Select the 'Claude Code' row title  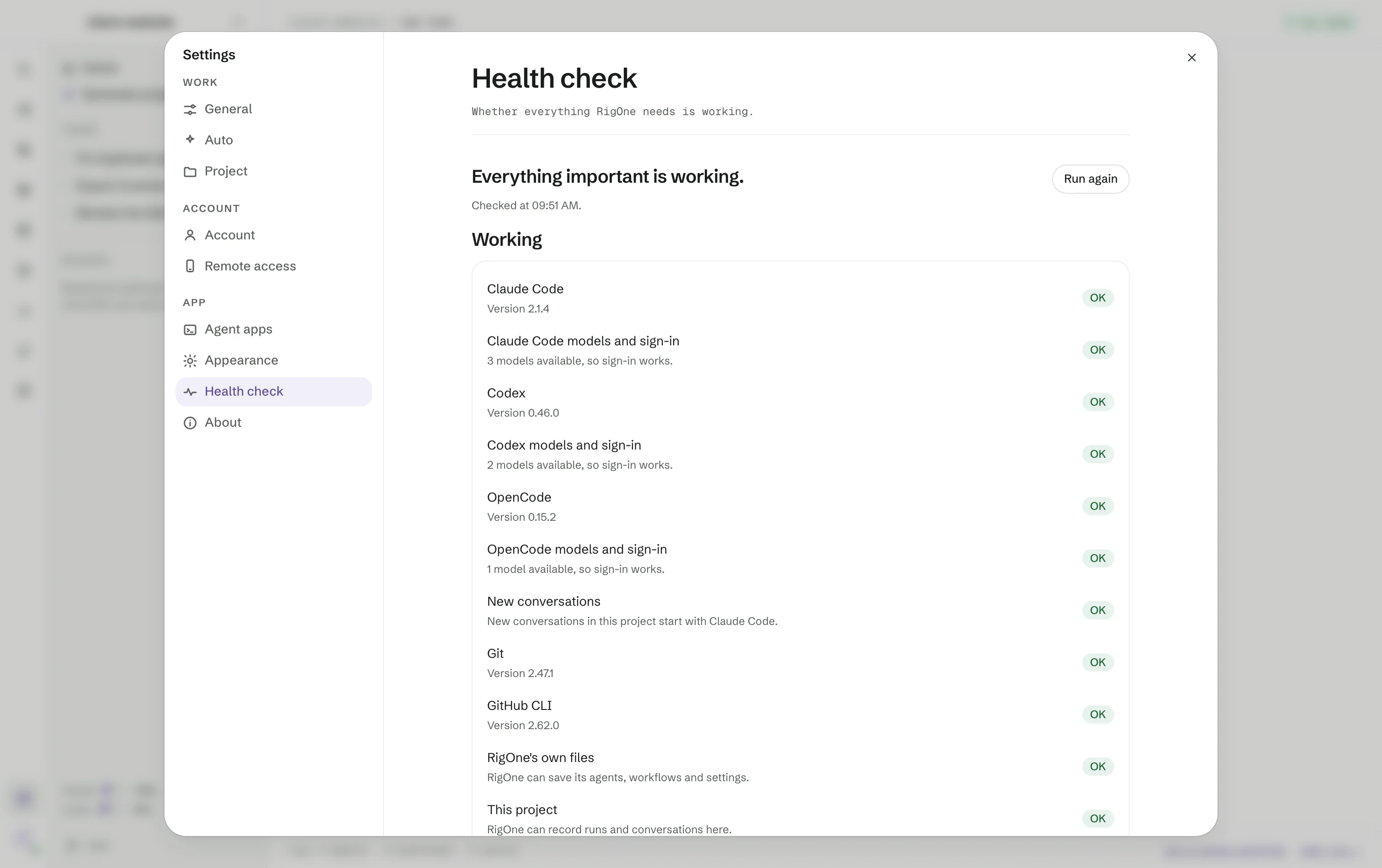525,289
